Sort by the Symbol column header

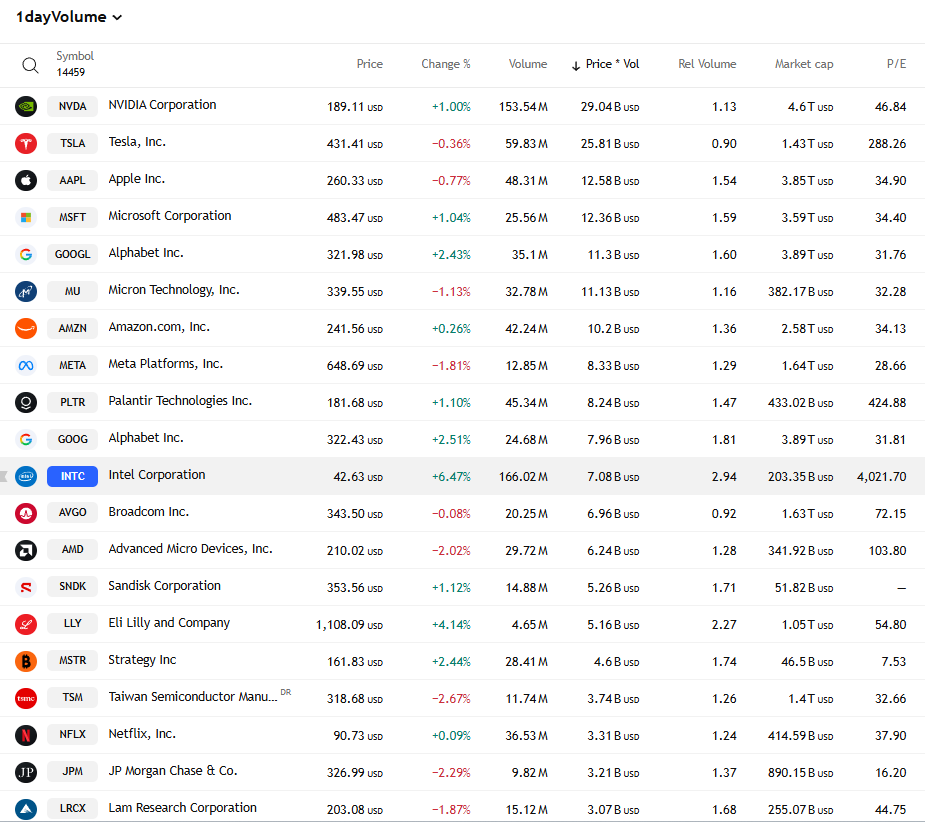(x=75, y=56)
